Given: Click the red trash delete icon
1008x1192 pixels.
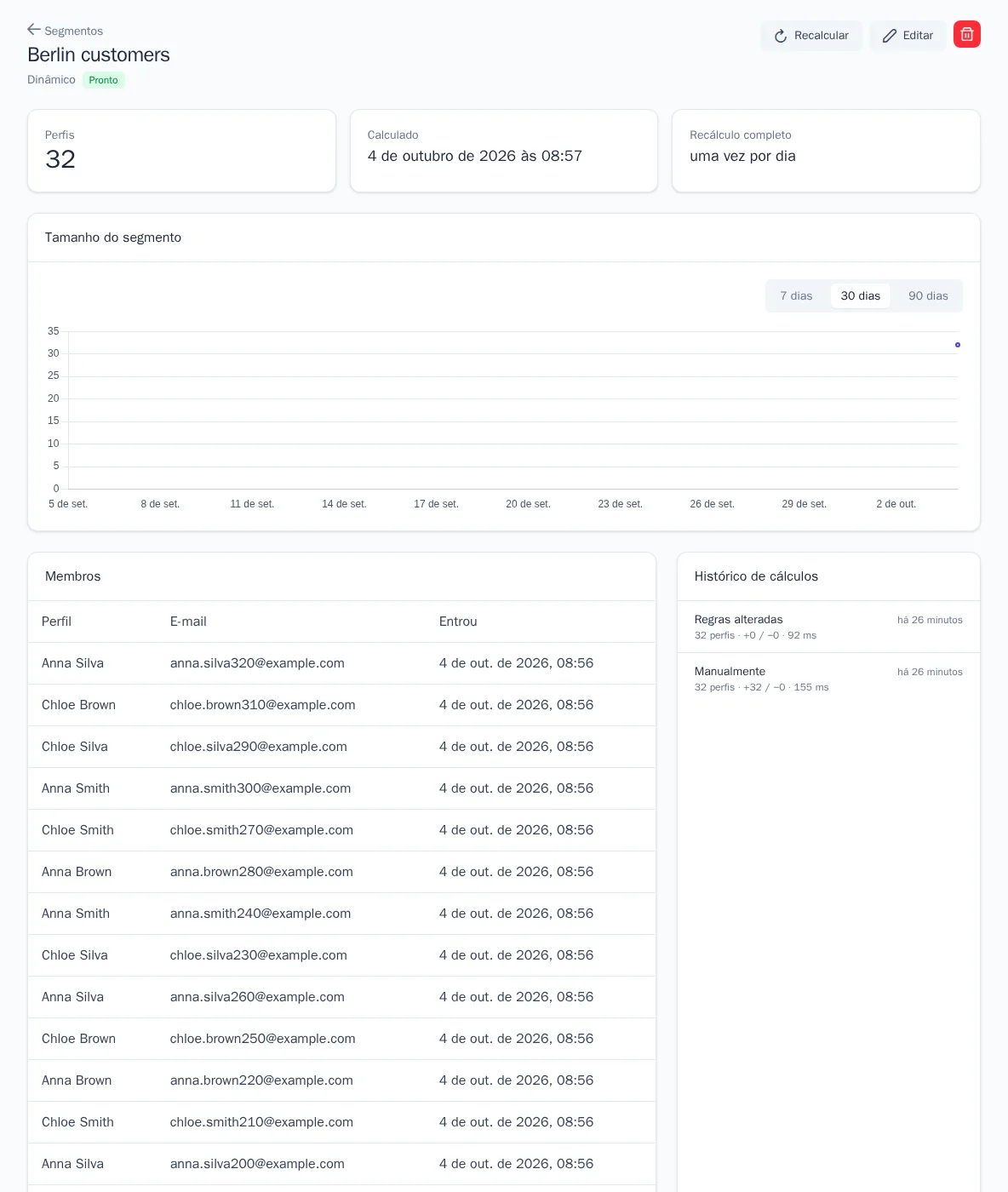Looking at the screenshot, I should [967, 34].
